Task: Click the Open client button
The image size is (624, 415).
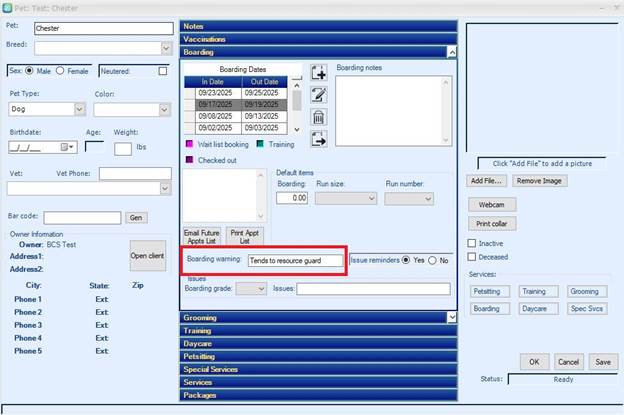Action: [x=148, y=256]
